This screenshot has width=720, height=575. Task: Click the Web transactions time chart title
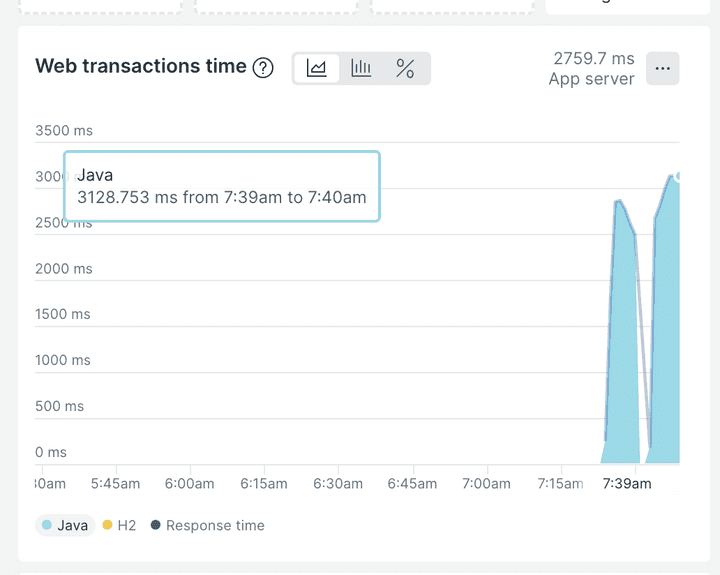point(141,67)
